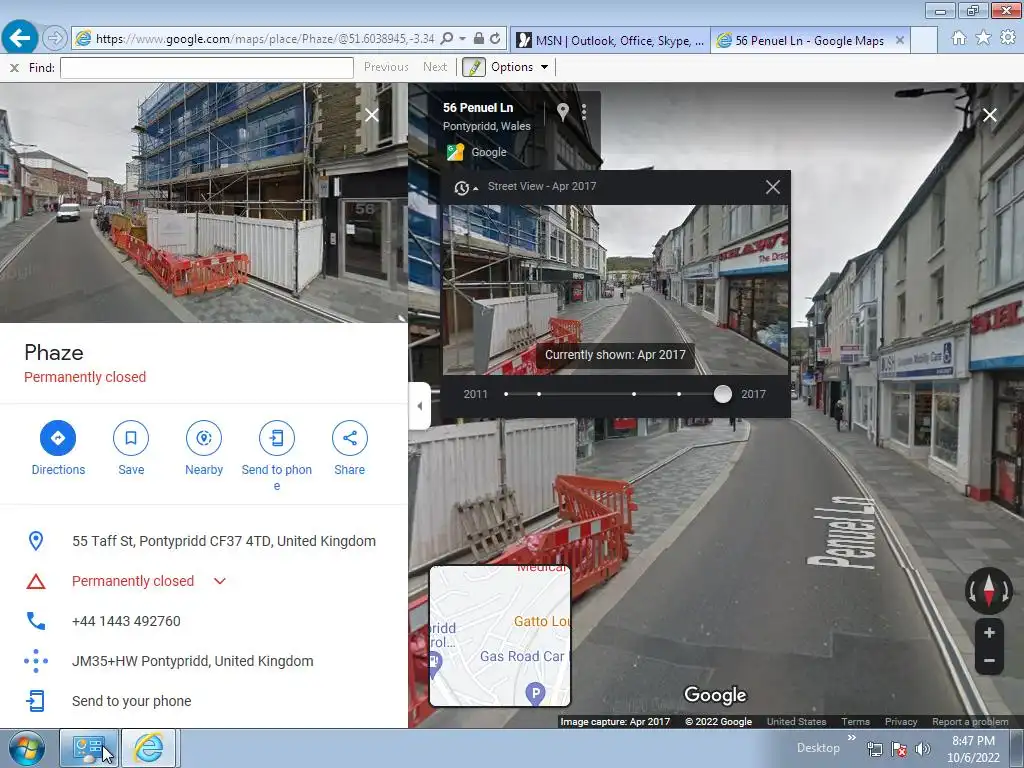Image resolution: width=1024 pixels, height=768 pixels.
Task: Click the 55 Taff St address text
Action: 224,541
